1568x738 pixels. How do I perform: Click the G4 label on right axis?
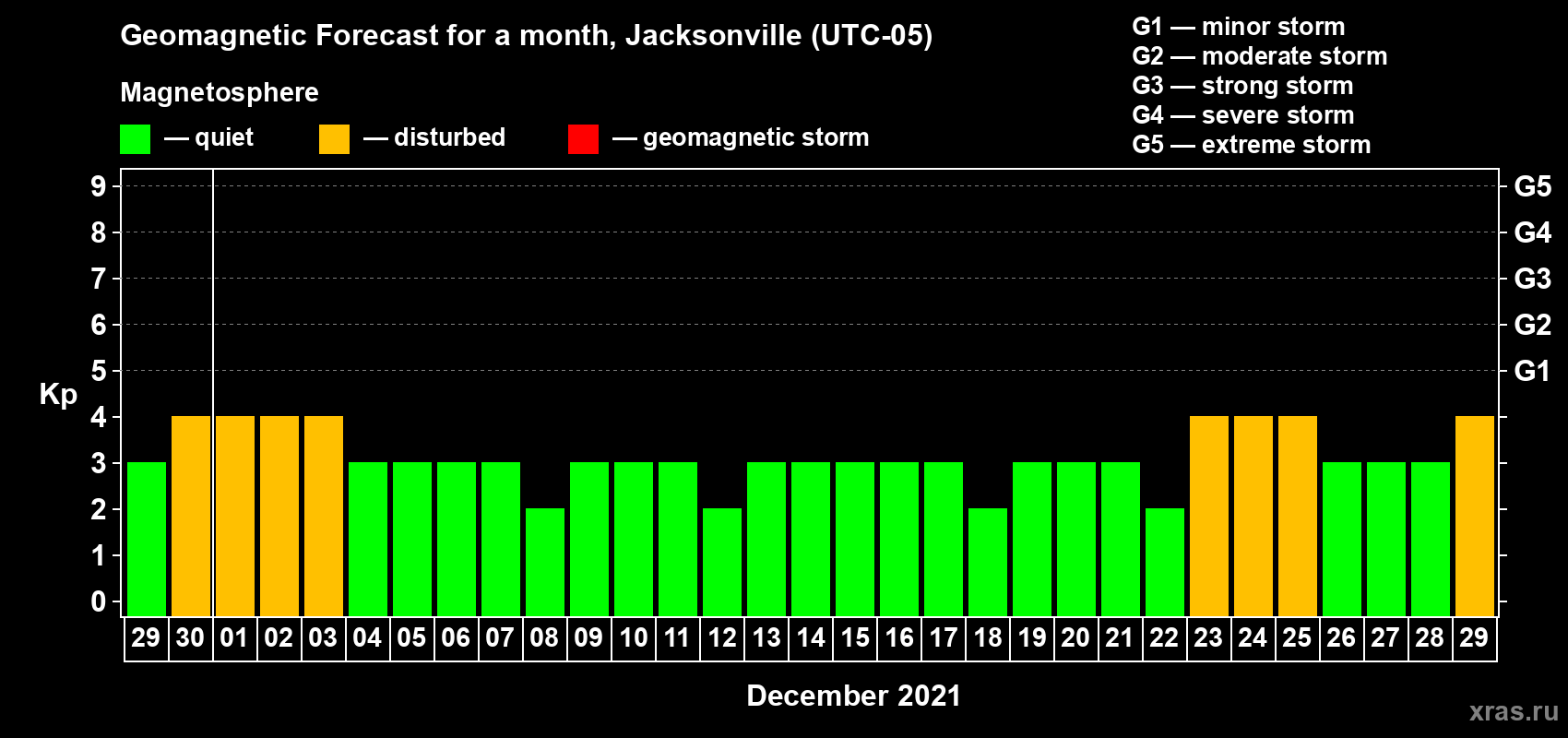(1532, 232)
